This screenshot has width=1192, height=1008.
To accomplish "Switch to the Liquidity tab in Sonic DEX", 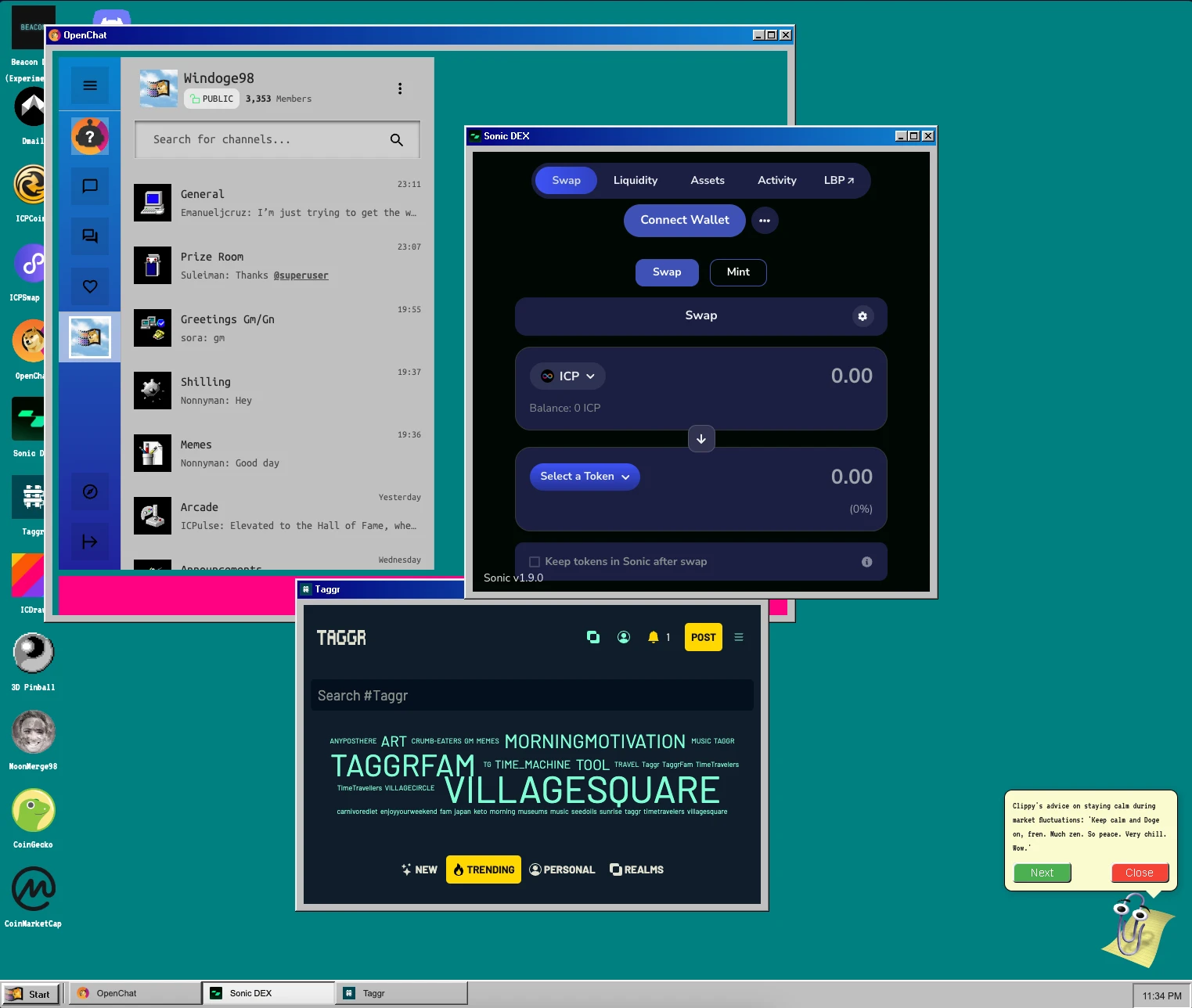I will [636, 180].
